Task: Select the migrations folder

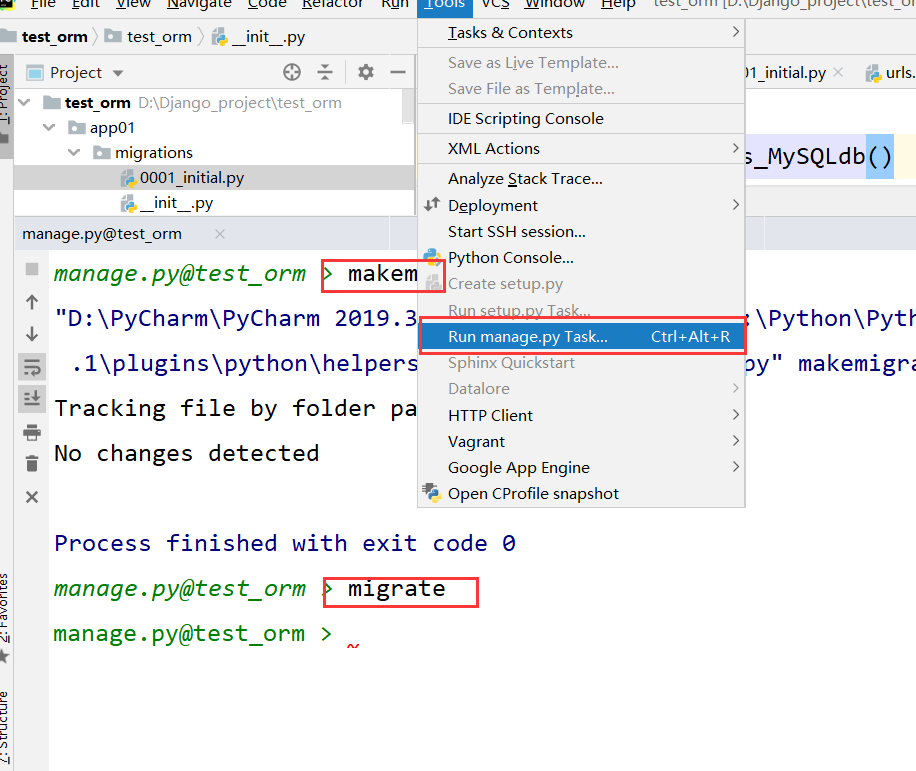Action: coord(143,153)
